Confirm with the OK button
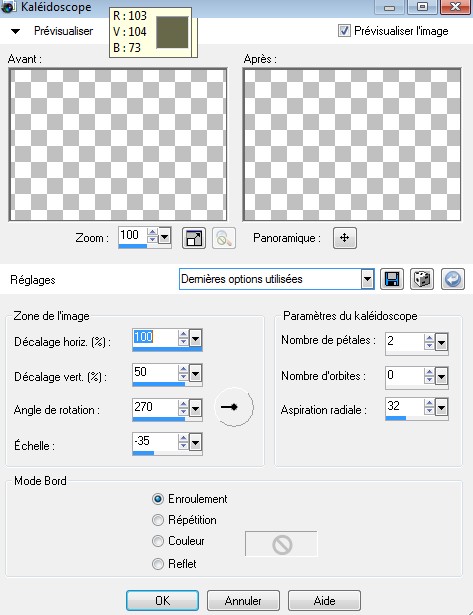Screen dimensions: 473x615 162,600
